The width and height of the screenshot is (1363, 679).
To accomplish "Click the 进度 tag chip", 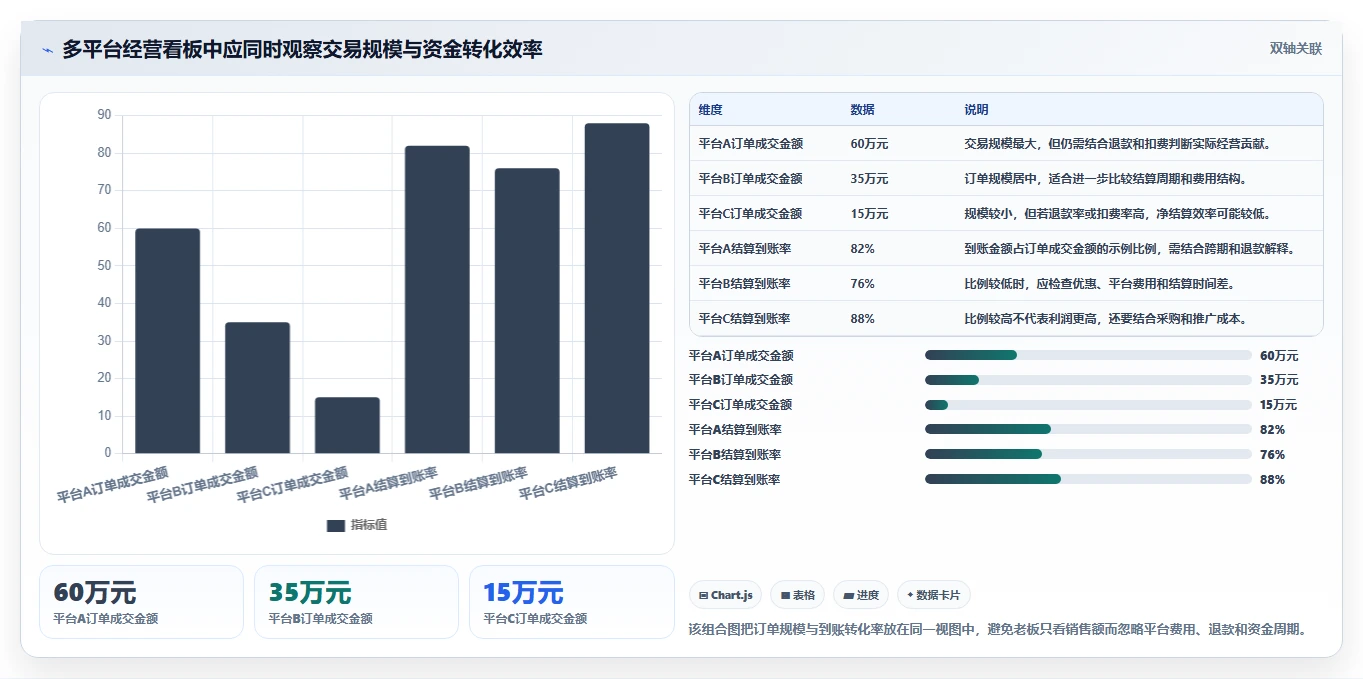I will coord(861,595).
